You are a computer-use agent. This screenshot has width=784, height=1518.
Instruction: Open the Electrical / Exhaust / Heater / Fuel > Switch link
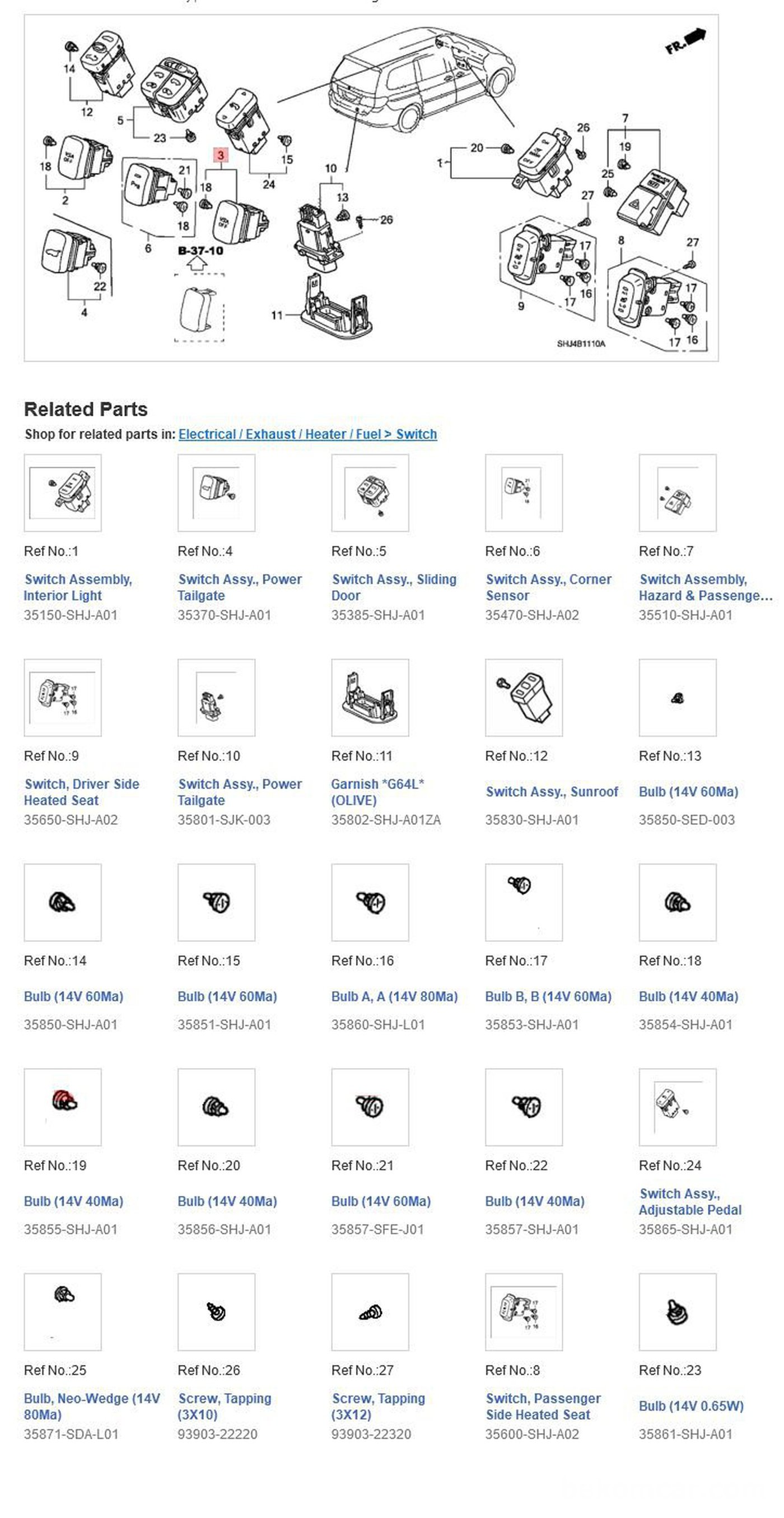coord(307,434)
